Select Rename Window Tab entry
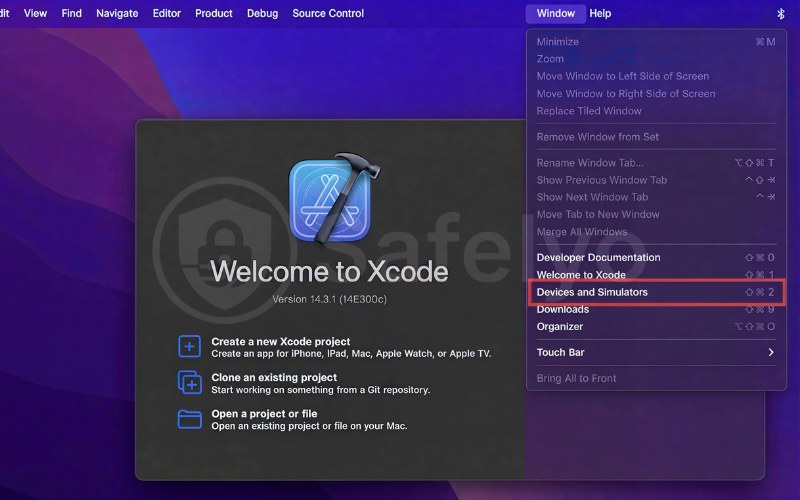The width and height of the screenshot is (800, 500). click(x=656, y=163)
